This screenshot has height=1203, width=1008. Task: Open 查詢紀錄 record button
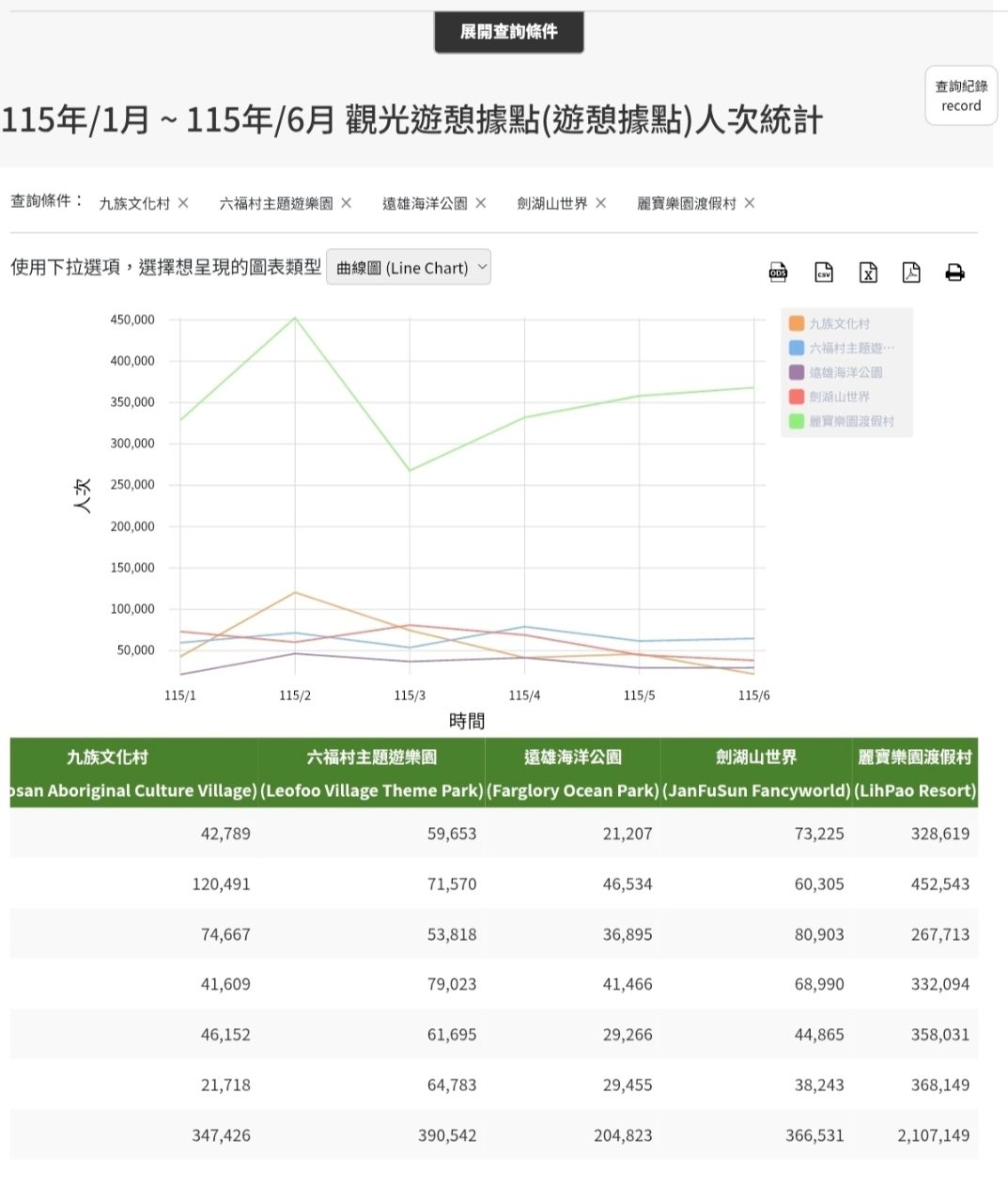tap(961, 97)
